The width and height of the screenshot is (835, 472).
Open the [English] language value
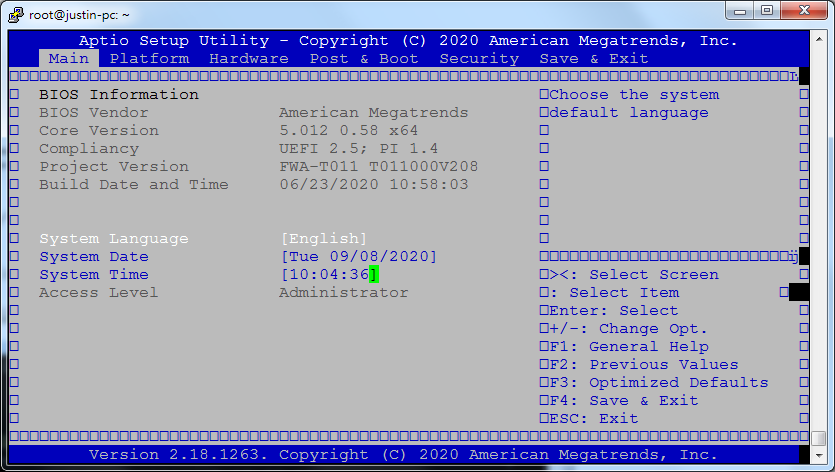click(323, 239)
